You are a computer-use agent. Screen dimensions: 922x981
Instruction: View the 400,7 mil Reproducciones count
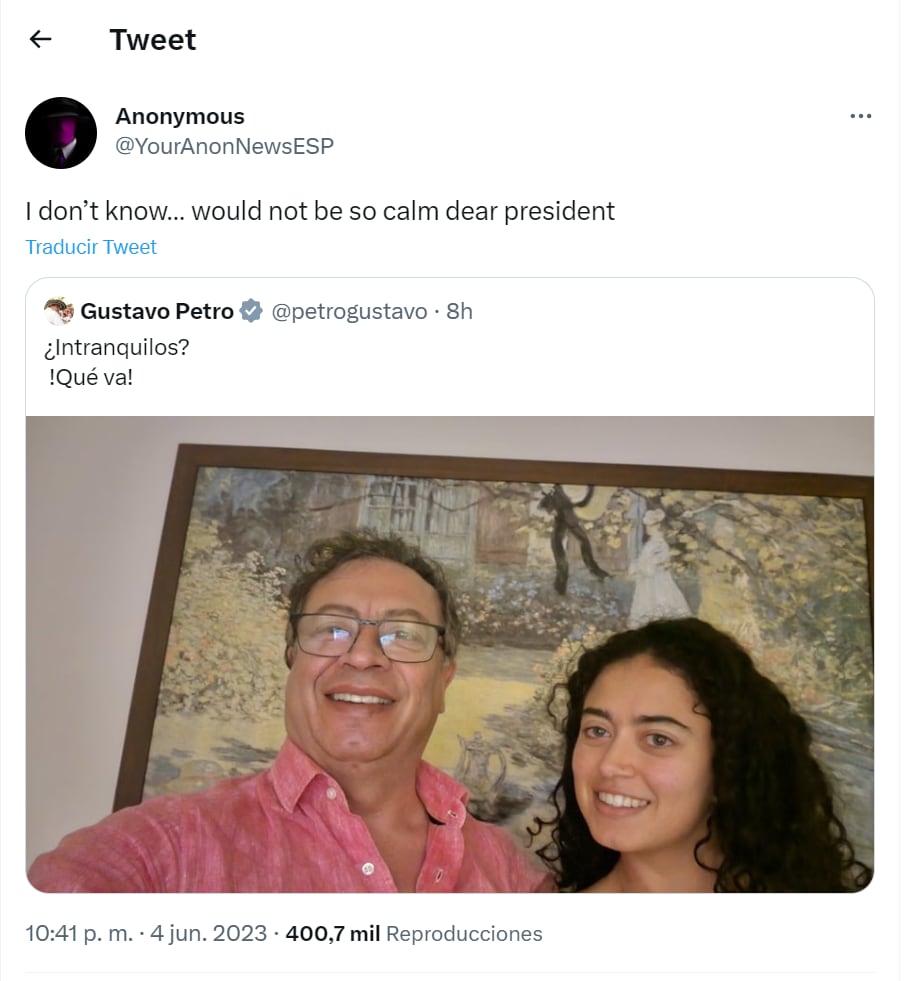point(414,934)
